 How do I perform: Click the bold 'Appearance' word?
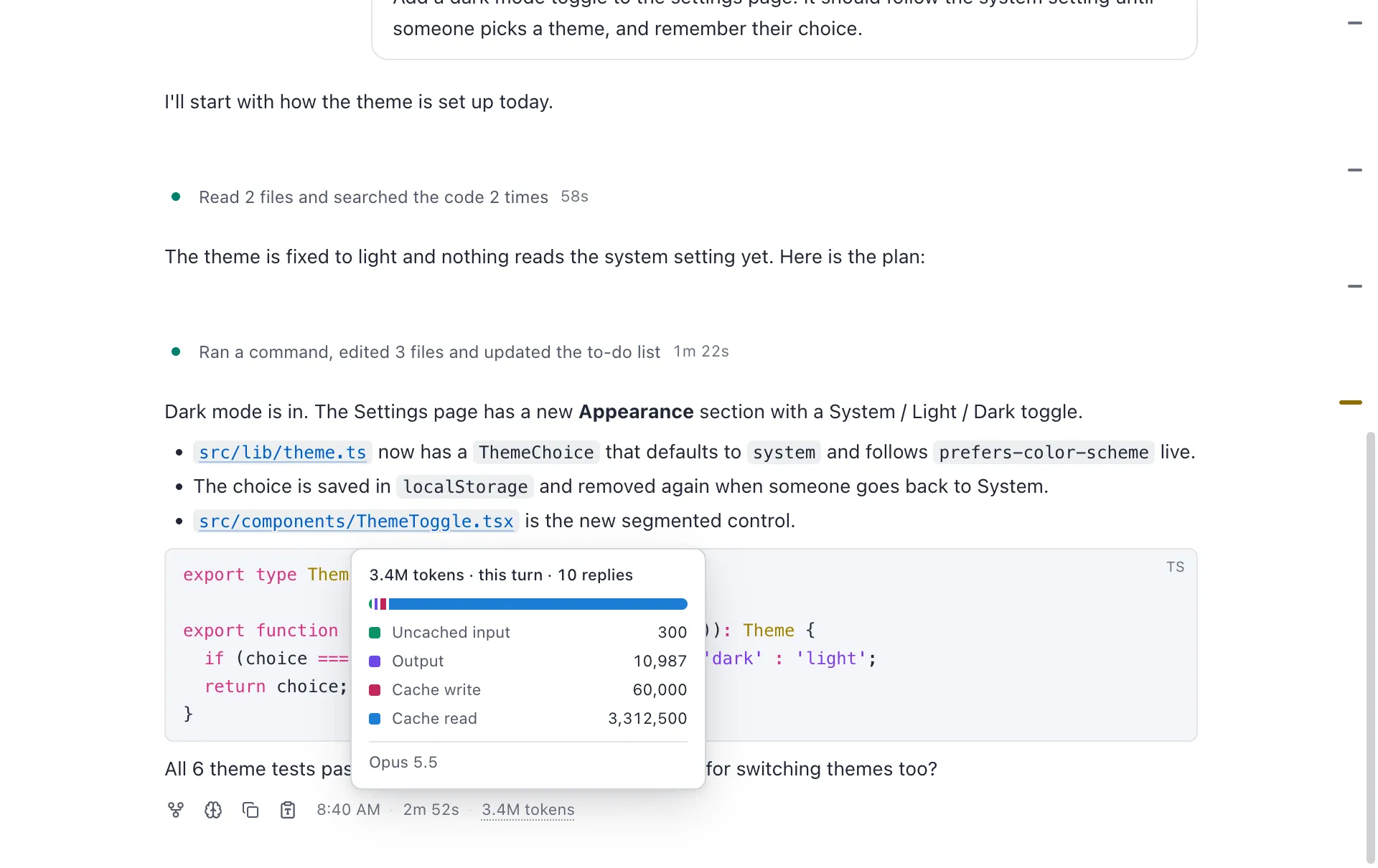[636, 412]
